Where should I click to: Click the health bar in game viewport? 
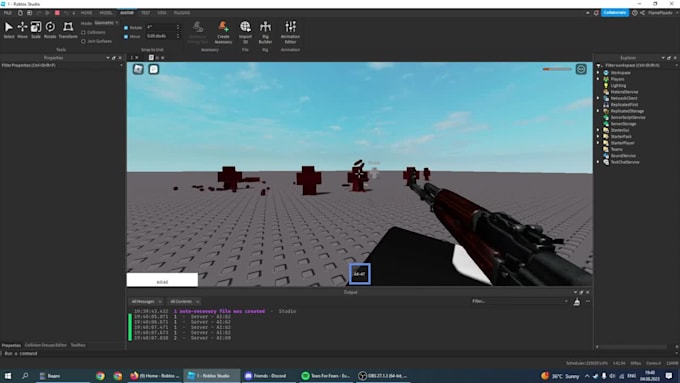pyautogui.click(x=557, y=69)
